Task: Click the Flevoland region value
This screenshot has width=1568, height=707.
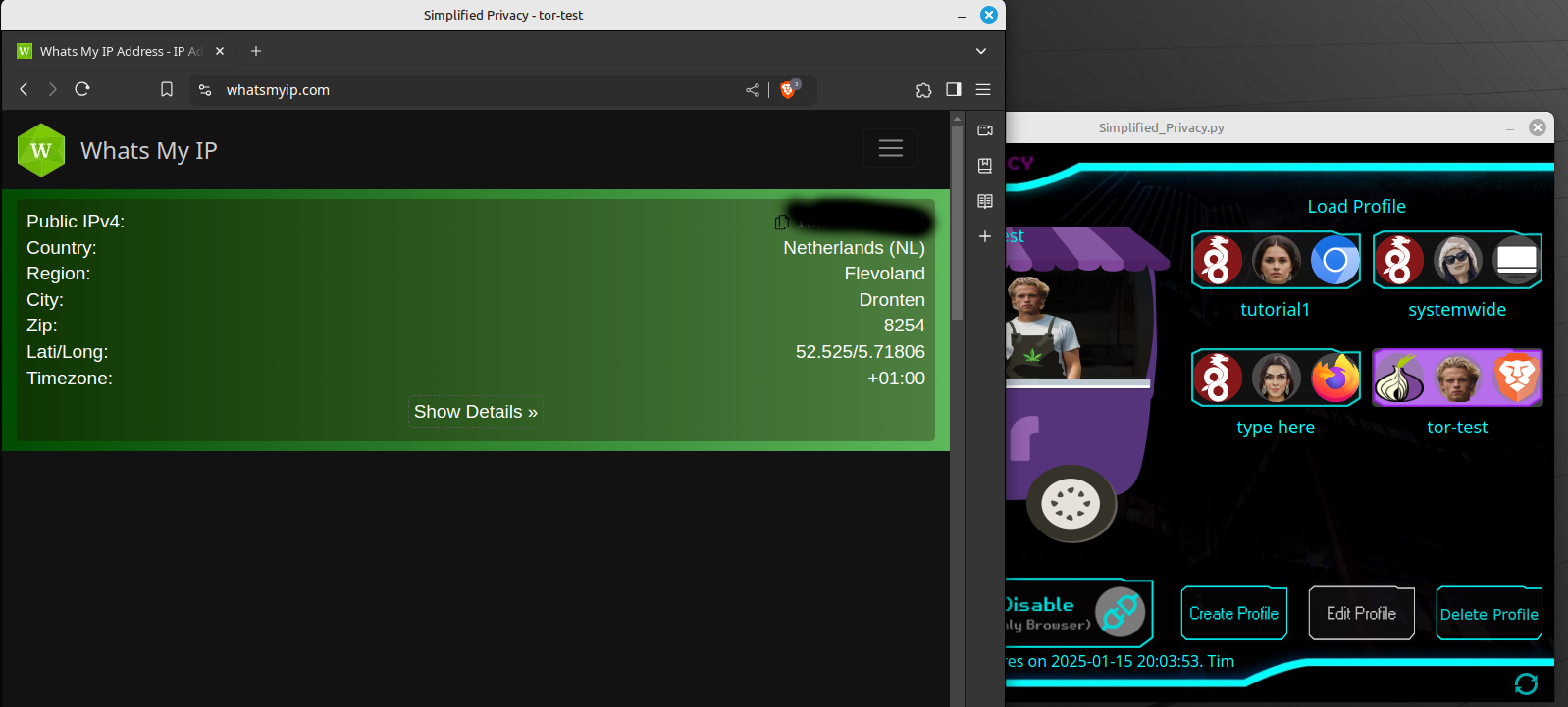Action: point(884,274)
